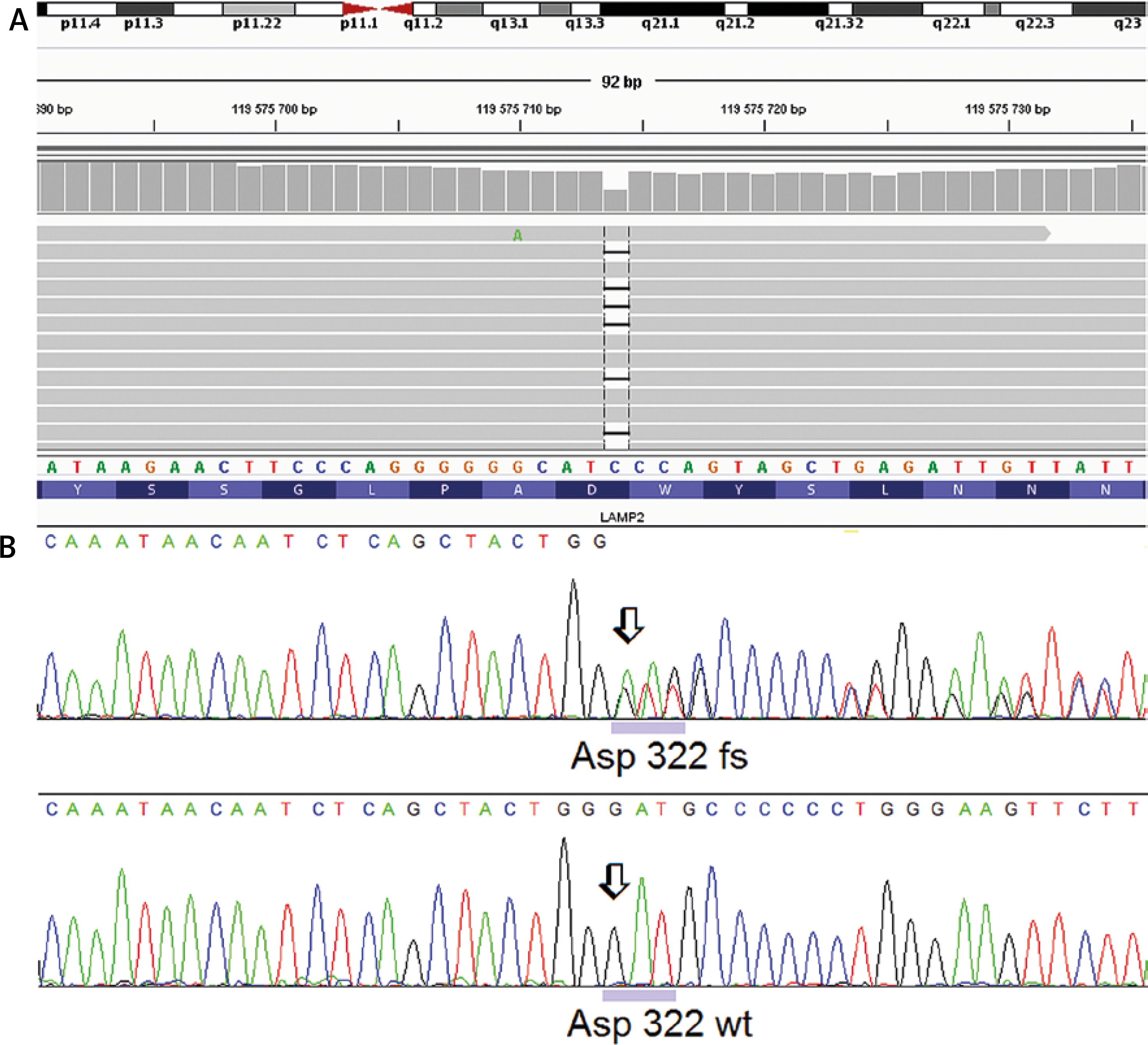Click the purple bar above Asp 322 wt
The image size is (1148, 1045).
[639, 995]
